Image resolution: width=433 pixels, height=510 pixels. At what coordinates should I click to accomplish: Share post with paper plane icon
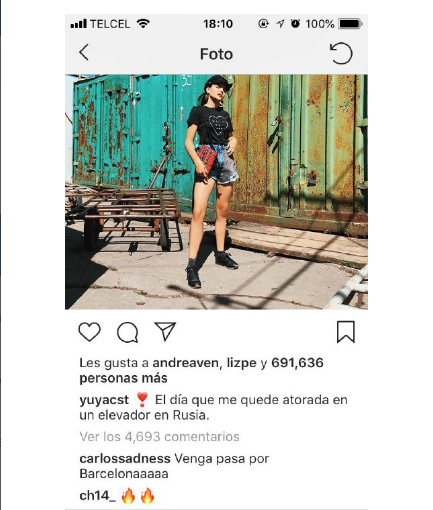point(165,331)
